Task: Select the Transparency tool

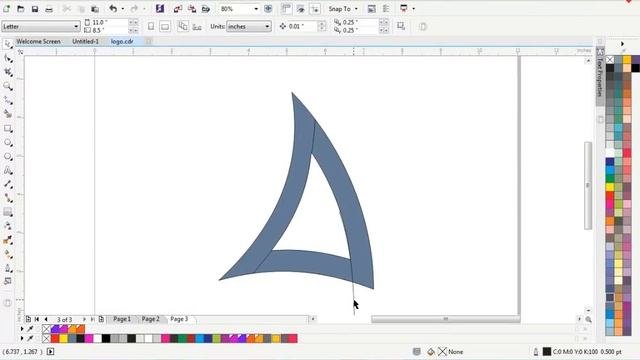Action: pyautogui.click(x=8, y=226)
